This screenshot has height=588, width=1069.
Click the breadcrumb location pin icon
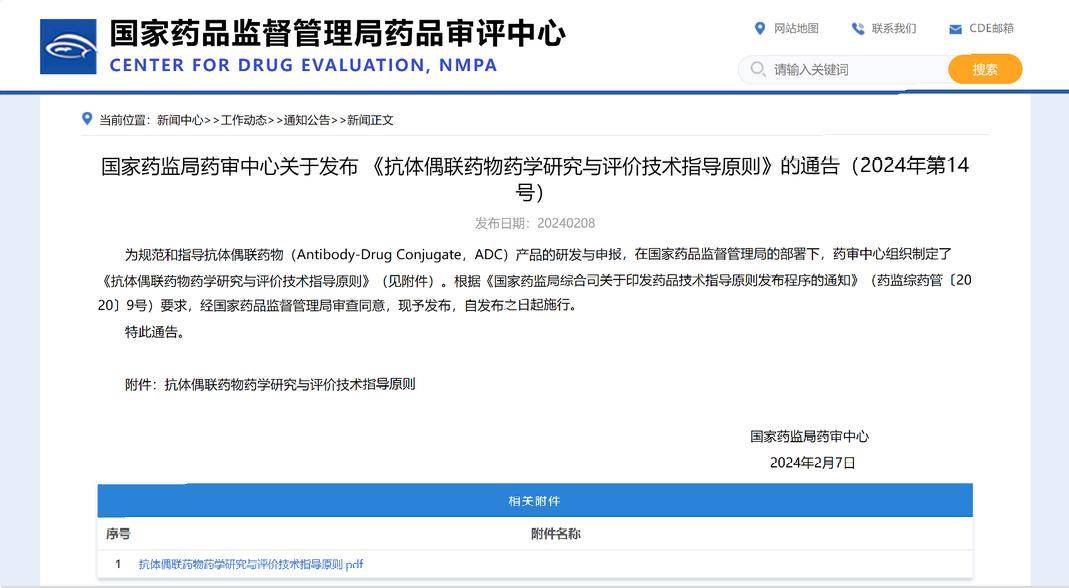(x=87, y=119)
